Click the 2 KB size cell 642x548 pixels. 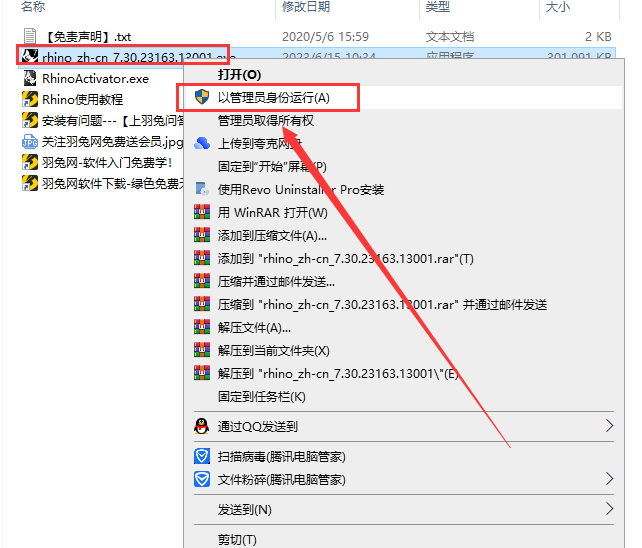(598, 37)
